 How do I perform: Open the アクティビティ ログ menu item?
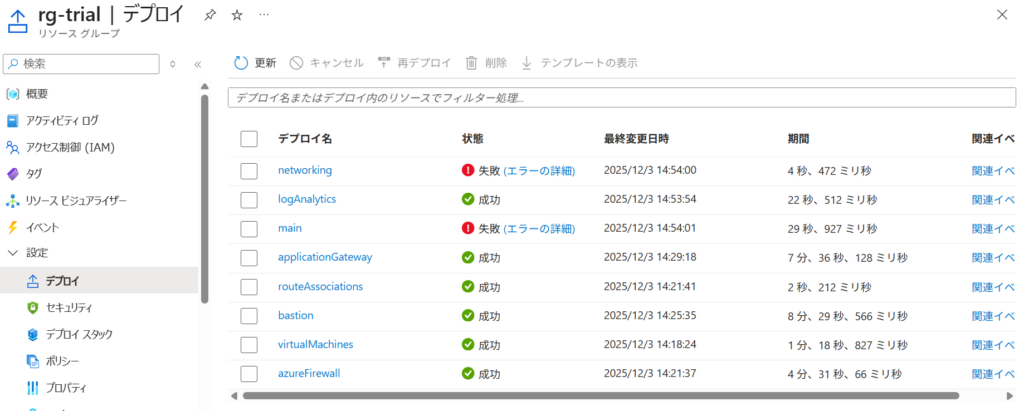coord(62,121)
